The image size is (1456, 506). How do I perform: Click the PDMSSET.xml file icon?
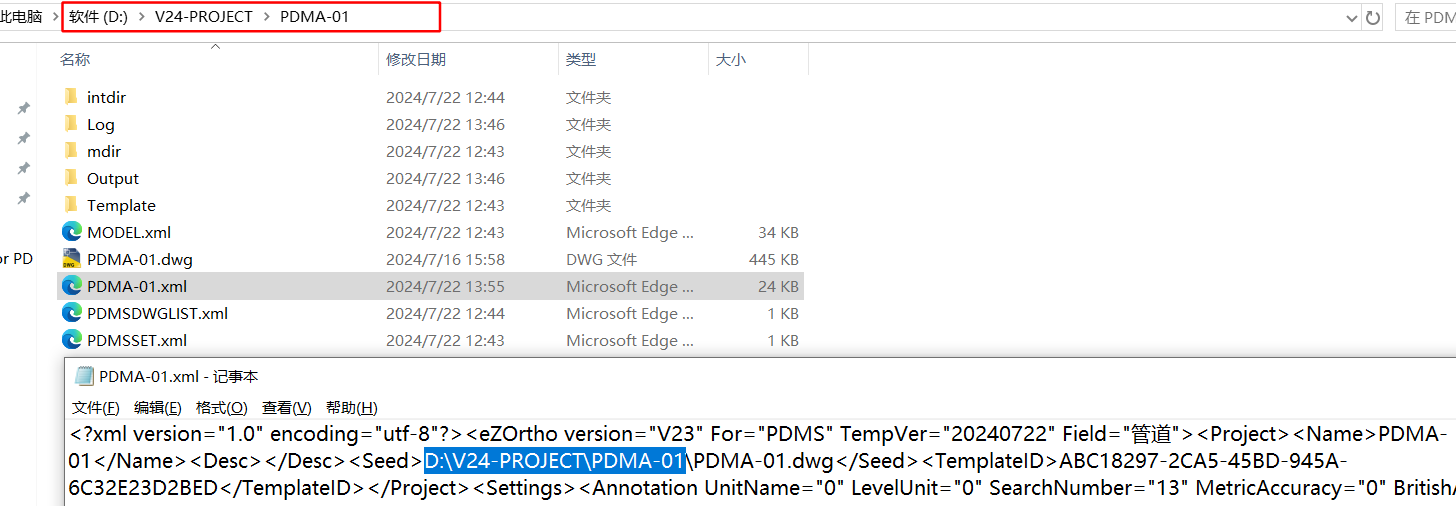click(x=71, y=340)
